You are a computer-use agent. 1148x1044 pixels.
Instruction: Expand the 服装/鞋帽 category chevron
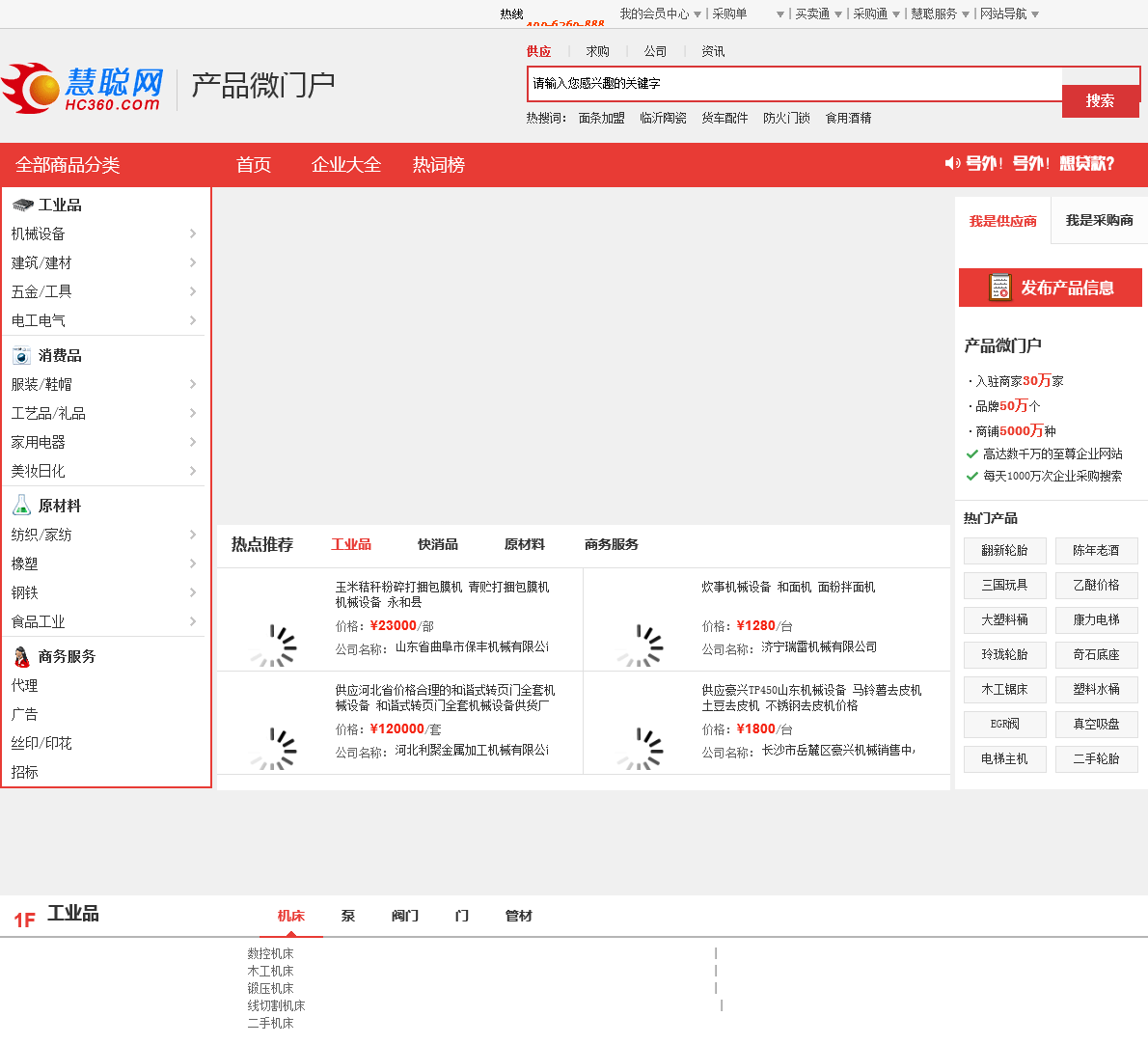coord(193,384)
